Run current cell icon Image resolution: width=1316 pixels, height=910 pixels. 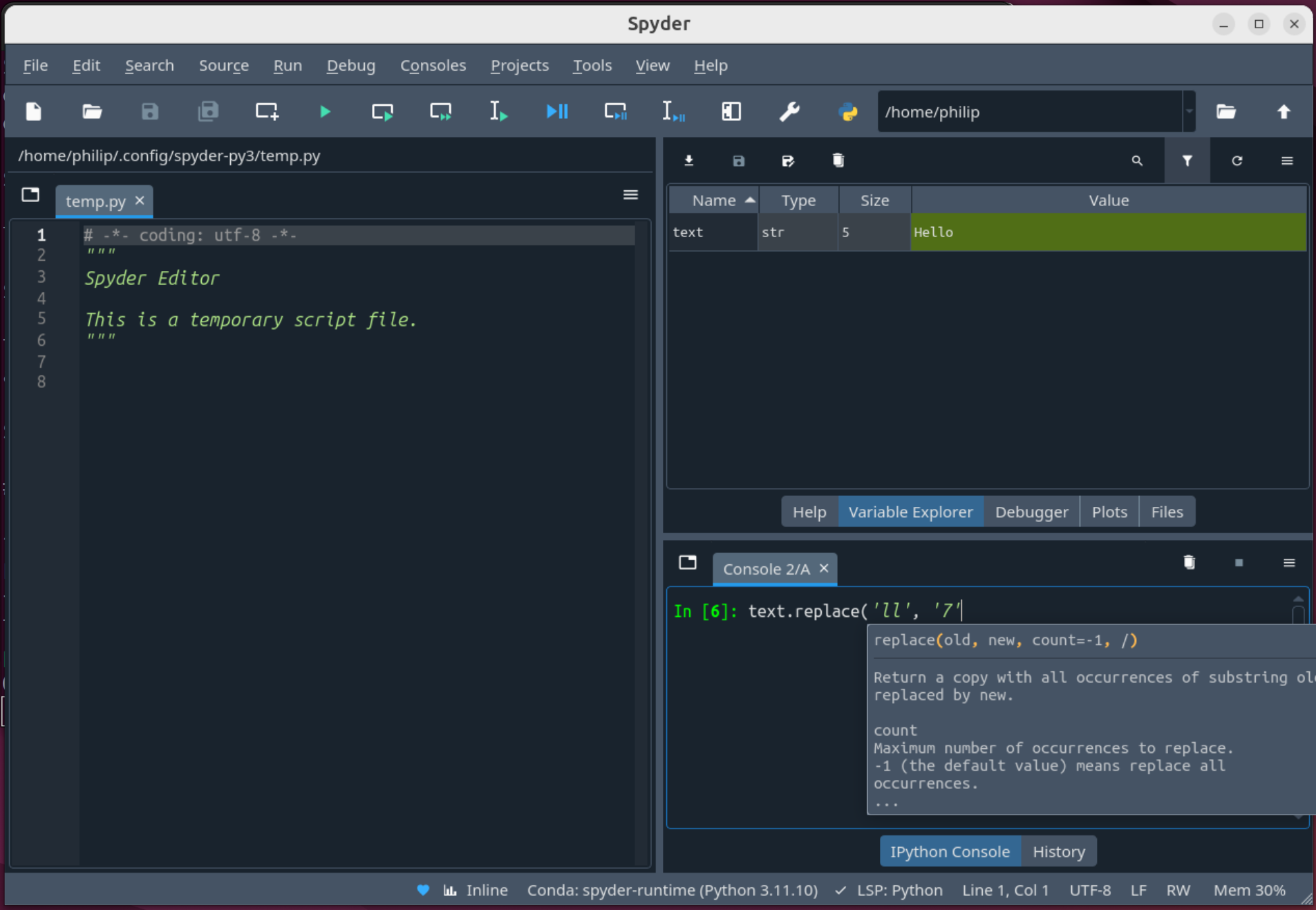382,111
